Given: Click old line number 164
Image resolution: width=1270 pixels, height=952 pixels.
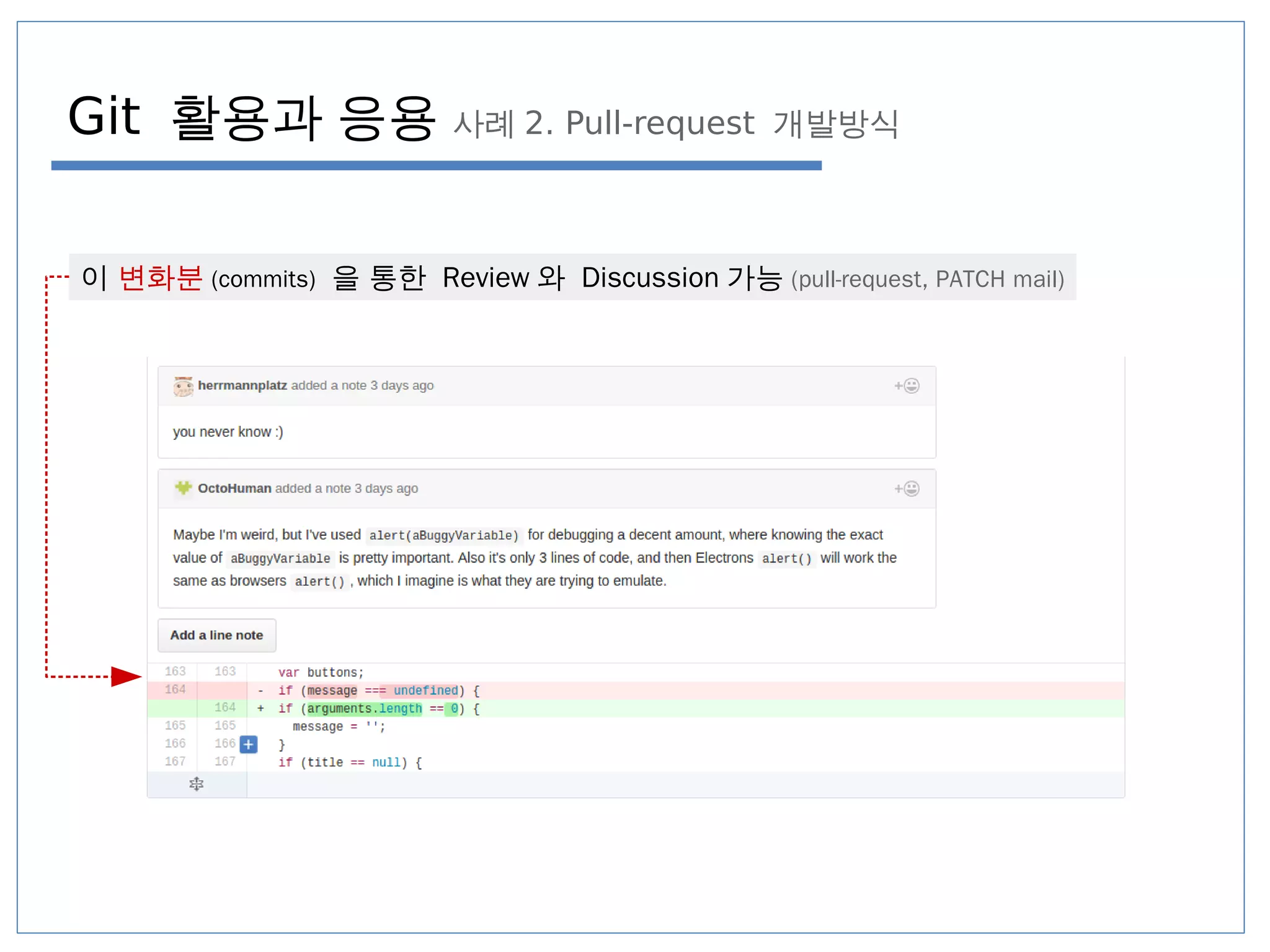Looking at the screenshot, I should [175, 690].
